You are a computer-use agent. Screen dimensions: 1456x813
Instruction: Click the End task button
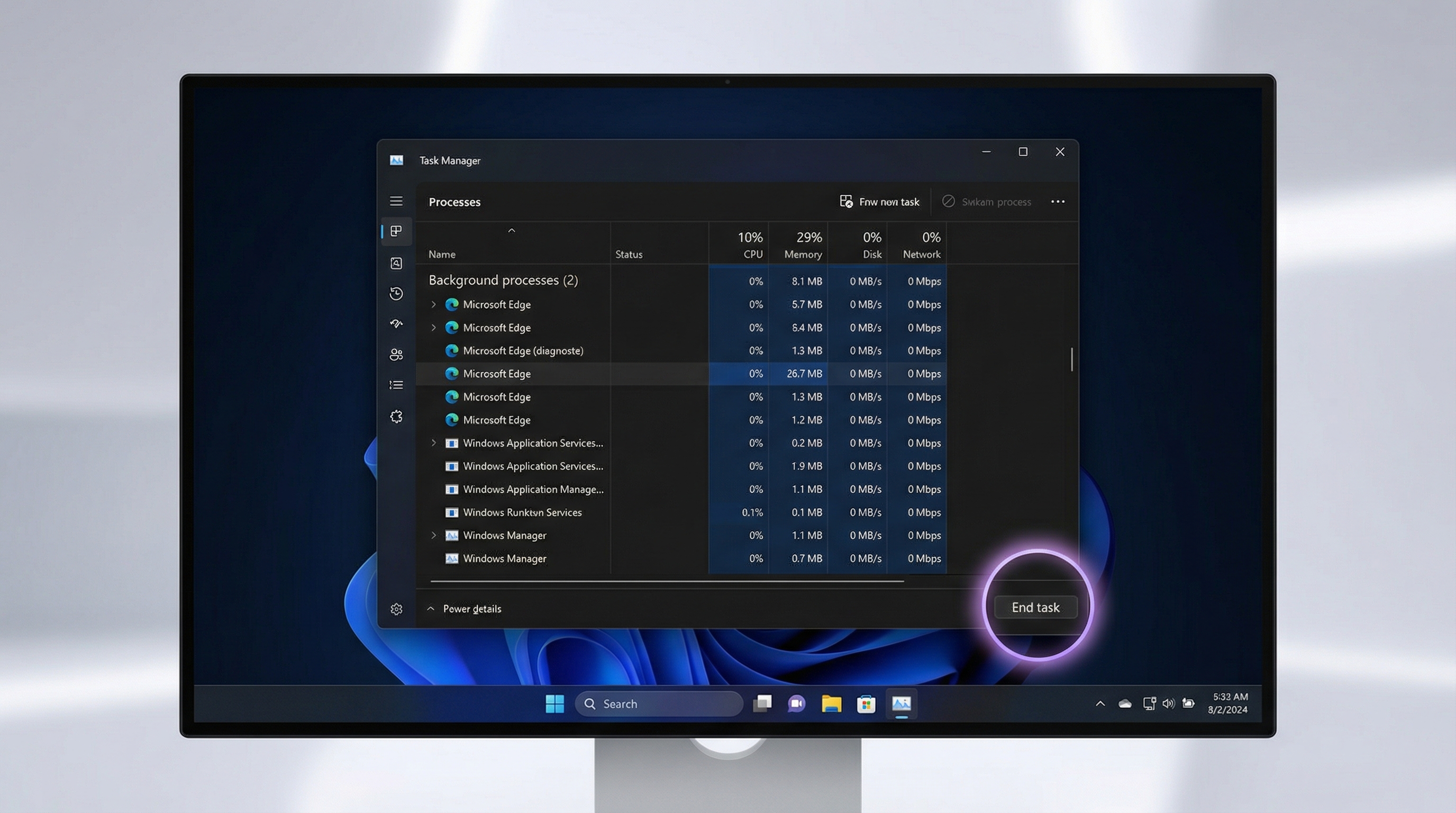tap(1035, 607)
